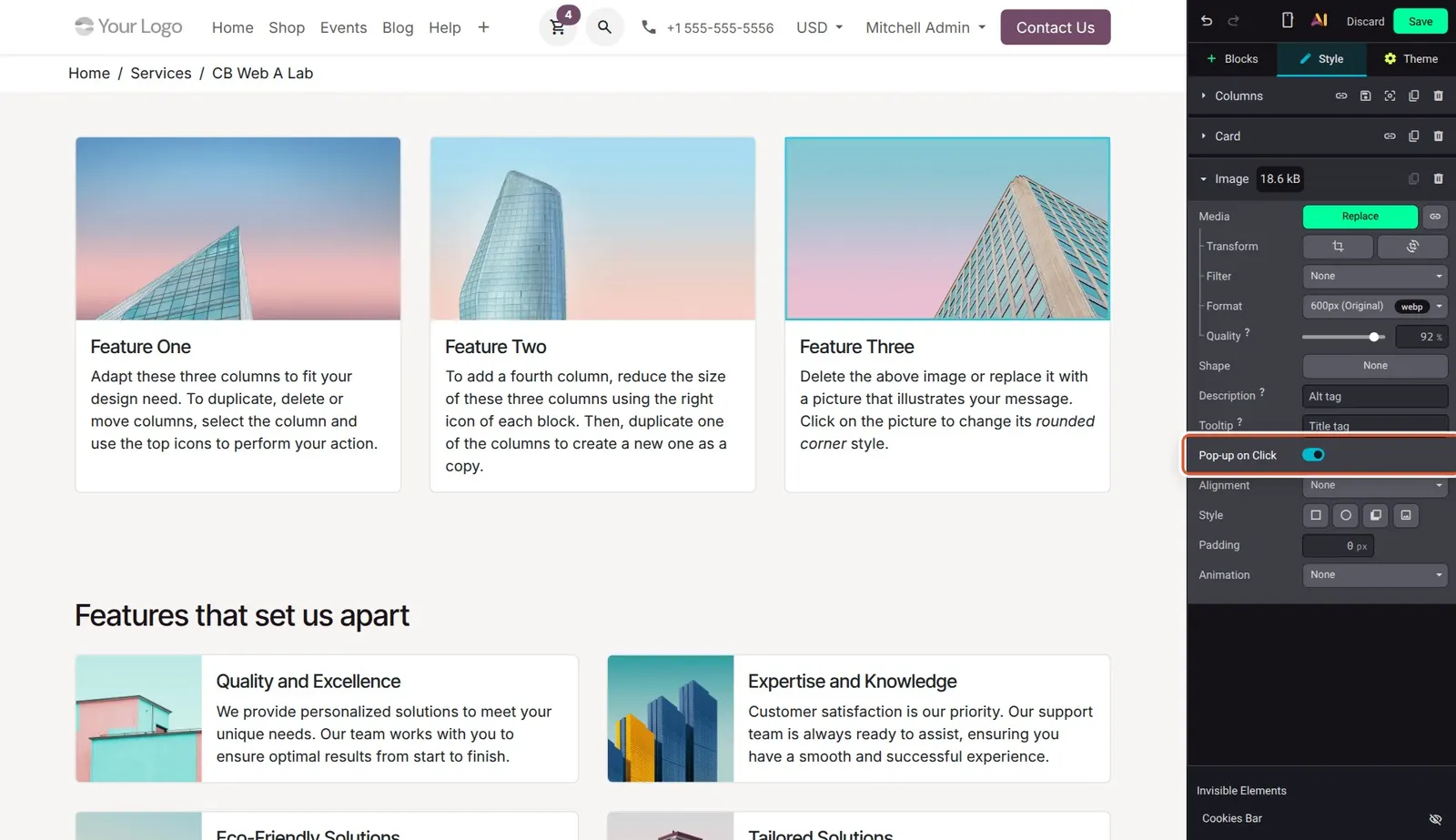Open the Blog menu item
This screenshot has width=1456, height=840.
pyautogui.click(x=398, y=27)
